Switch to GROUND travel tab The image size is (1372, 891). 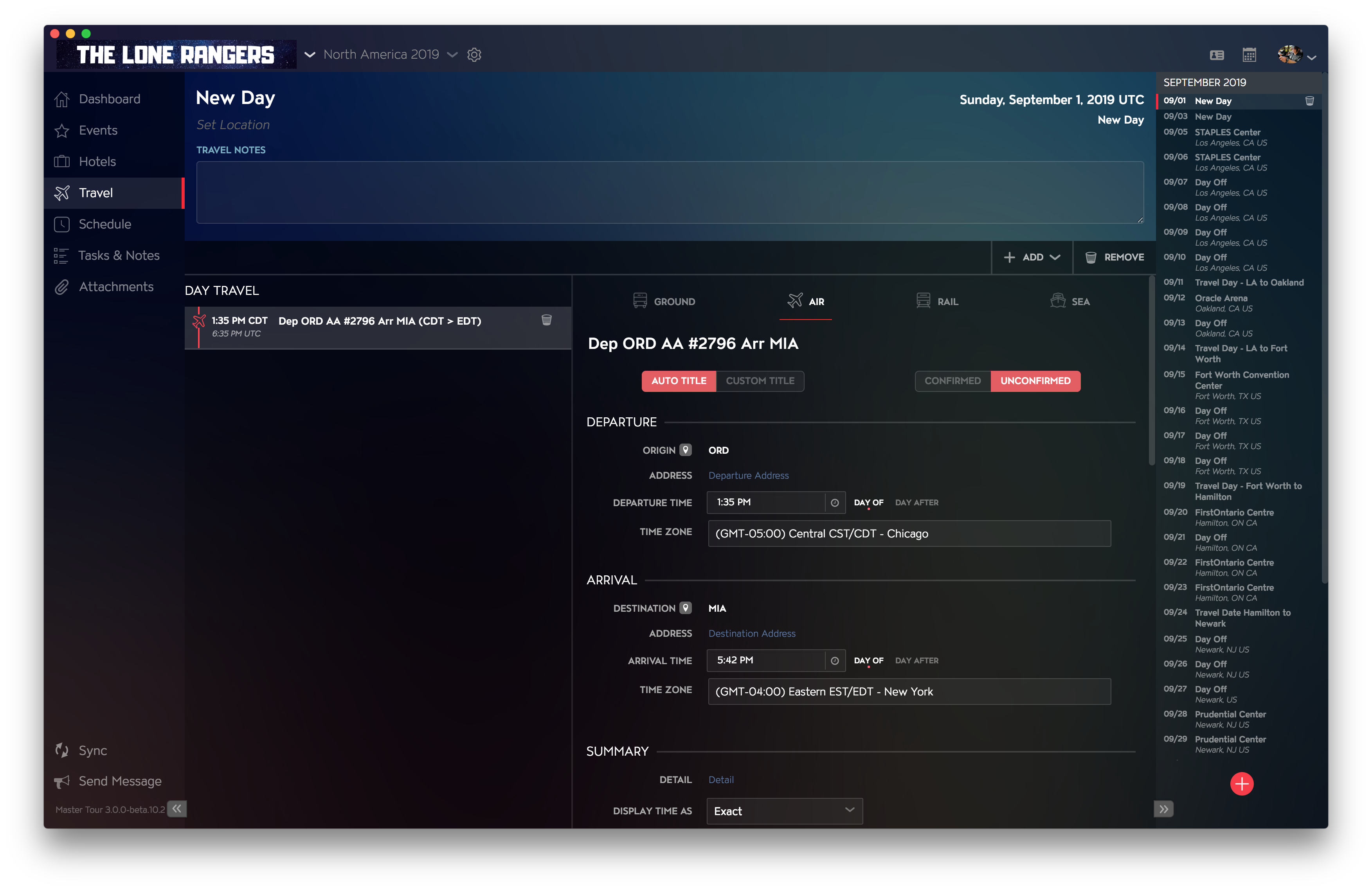pyautogui.click(x=664, y=302)
